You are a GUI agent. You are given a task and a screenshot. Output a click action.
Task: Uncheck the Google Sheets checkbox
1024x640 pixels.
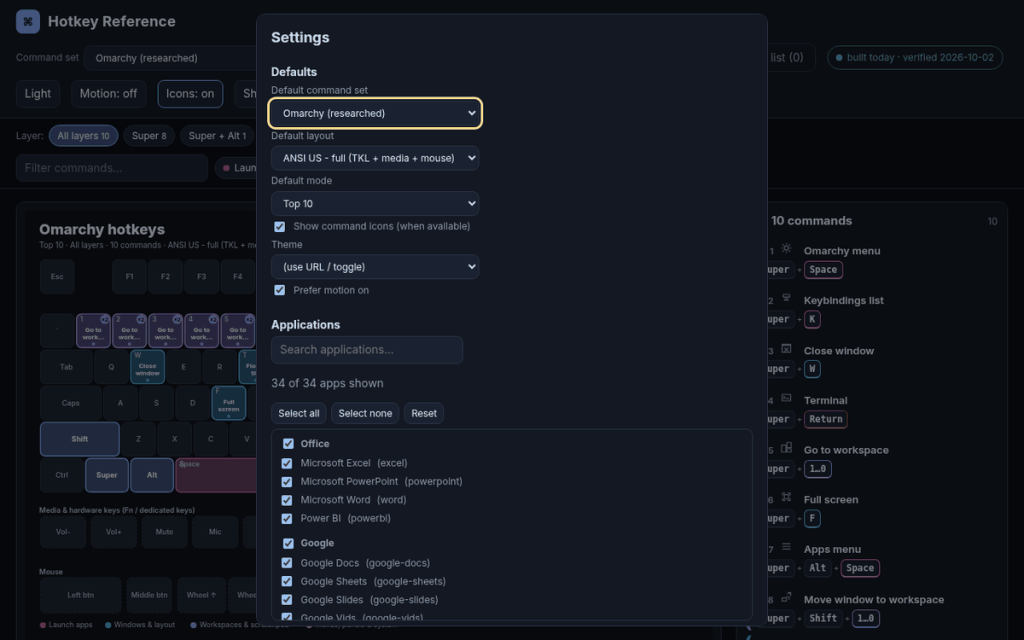[x=287, y=581]
